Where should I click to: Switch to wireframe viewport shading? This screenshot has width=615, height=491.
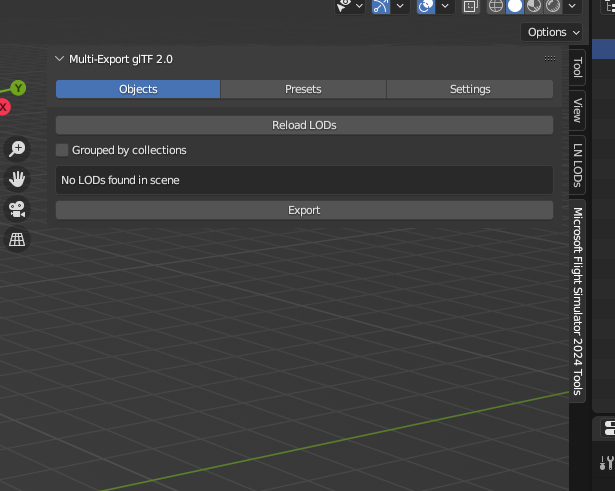click(x=496, y=6)
